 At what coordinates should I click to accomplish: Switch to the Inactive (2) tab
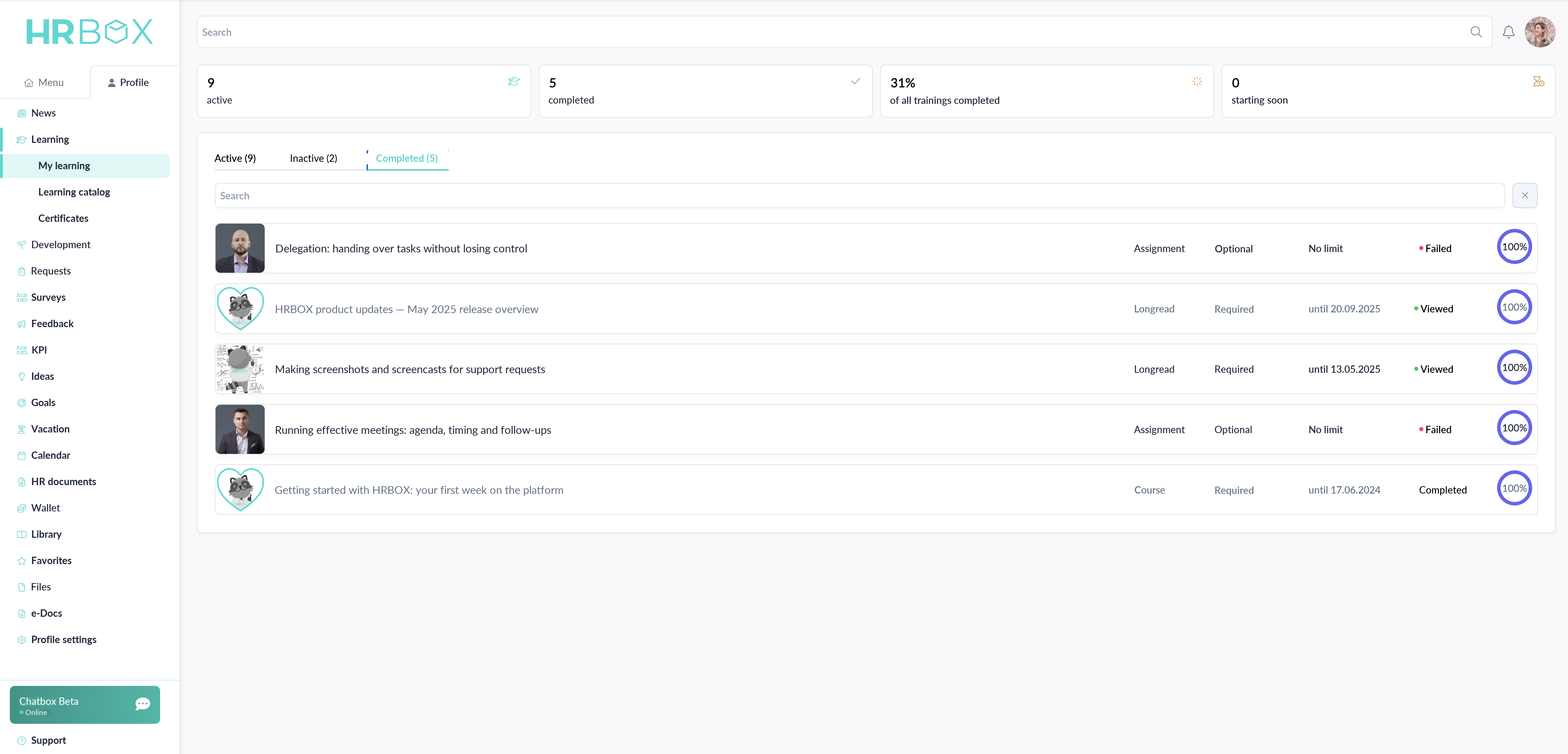coord(314,158)
